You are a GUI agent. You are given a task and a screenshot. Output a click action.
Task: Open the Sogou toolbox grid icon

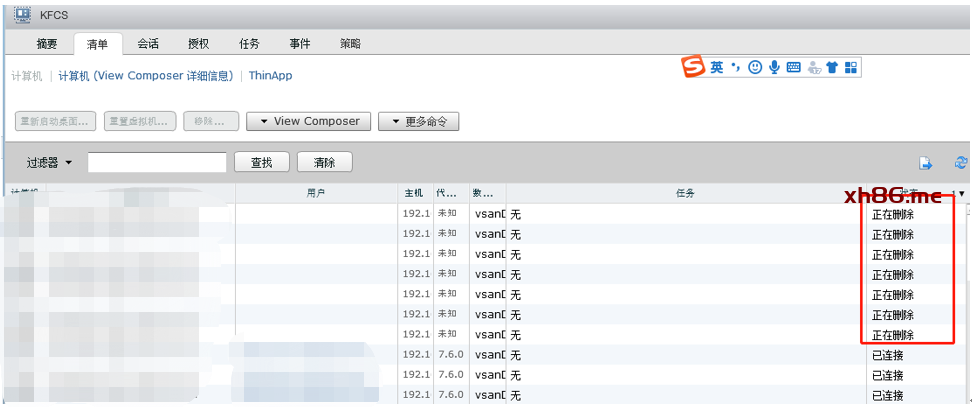(851, 67)
